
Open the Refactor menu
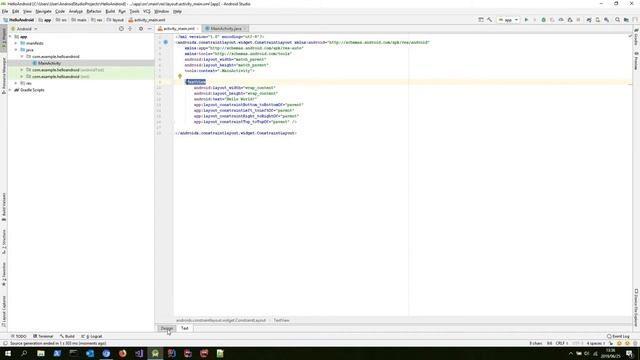click(94, 11)
